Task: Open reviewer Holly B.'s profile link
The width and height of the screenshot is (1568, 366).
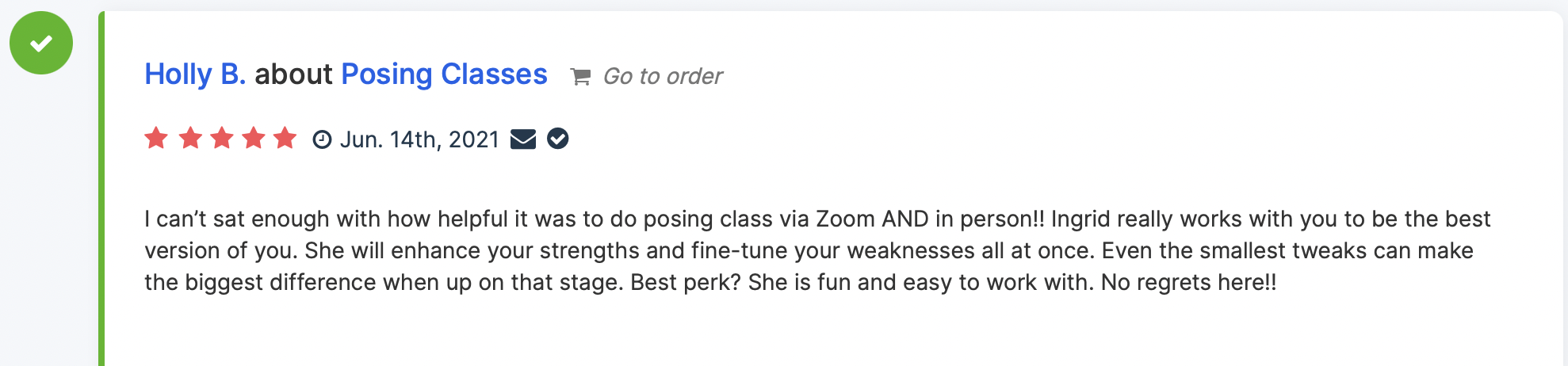Action: point(194,74)
